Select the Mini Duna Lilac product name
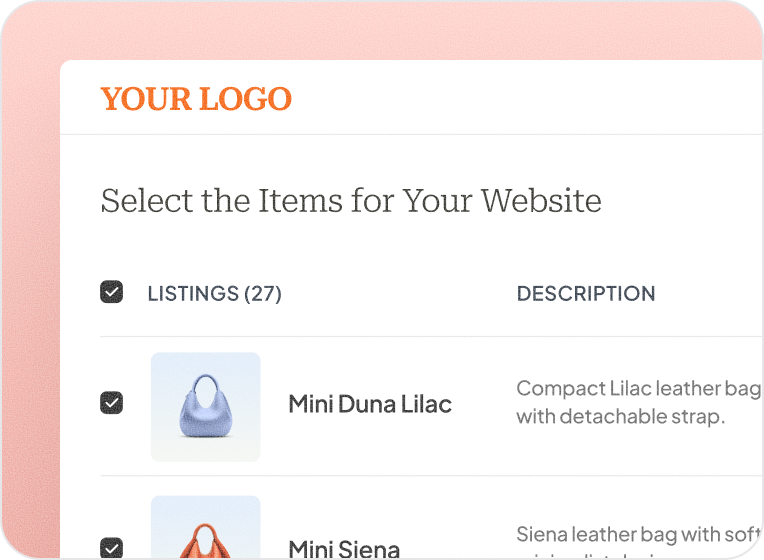This screenshot has width=764, height=560. 370,404
